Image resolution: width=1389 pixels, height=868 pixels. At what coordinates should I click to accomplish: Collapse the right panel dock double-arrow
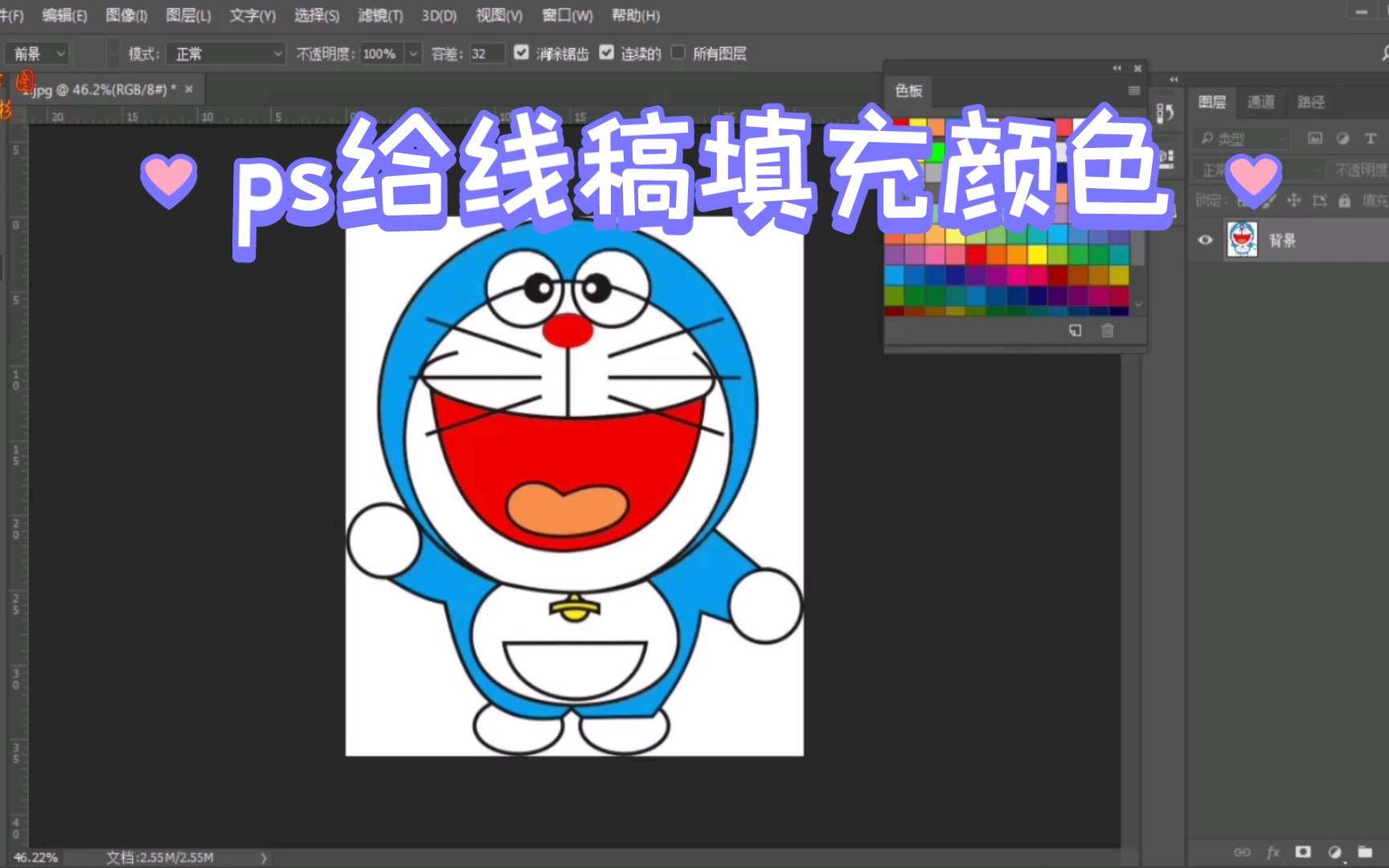tap(1174, 79)
